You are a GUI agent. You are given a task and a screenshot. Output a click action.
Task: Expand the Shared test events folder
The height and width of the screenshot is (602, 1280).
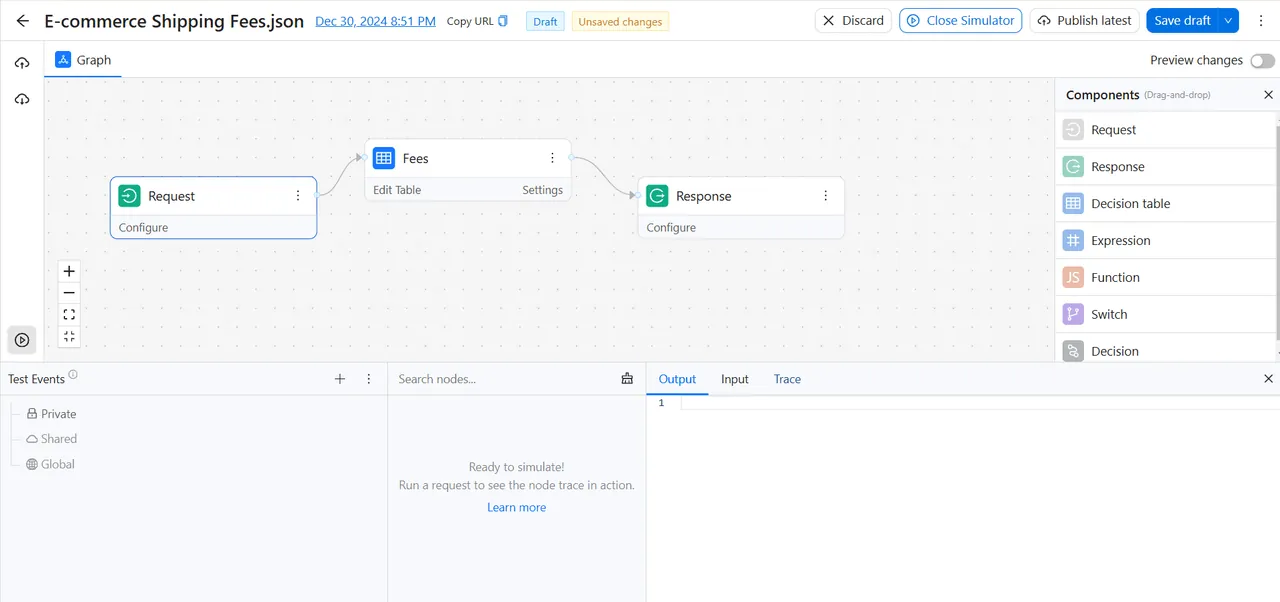point(51,439)
